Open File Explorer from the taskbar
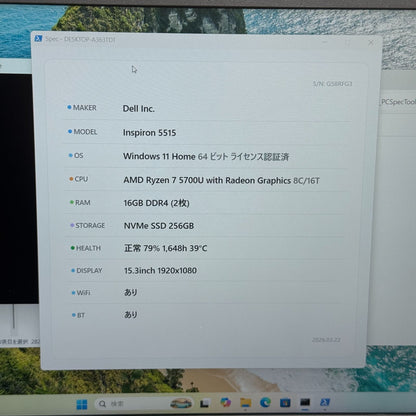This screenshot has height=416, width=416. click(x=246, y=403)
